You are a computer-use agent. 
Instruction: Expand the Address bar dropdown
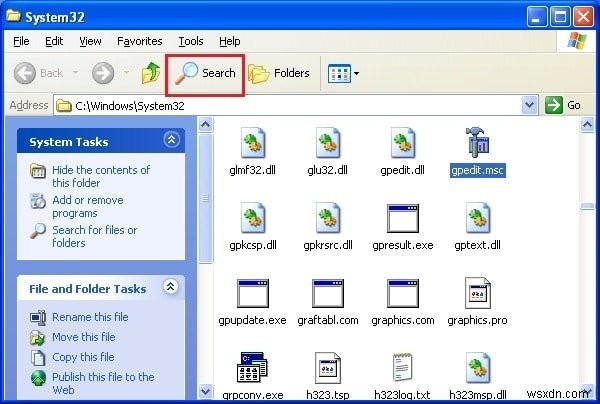530,105
